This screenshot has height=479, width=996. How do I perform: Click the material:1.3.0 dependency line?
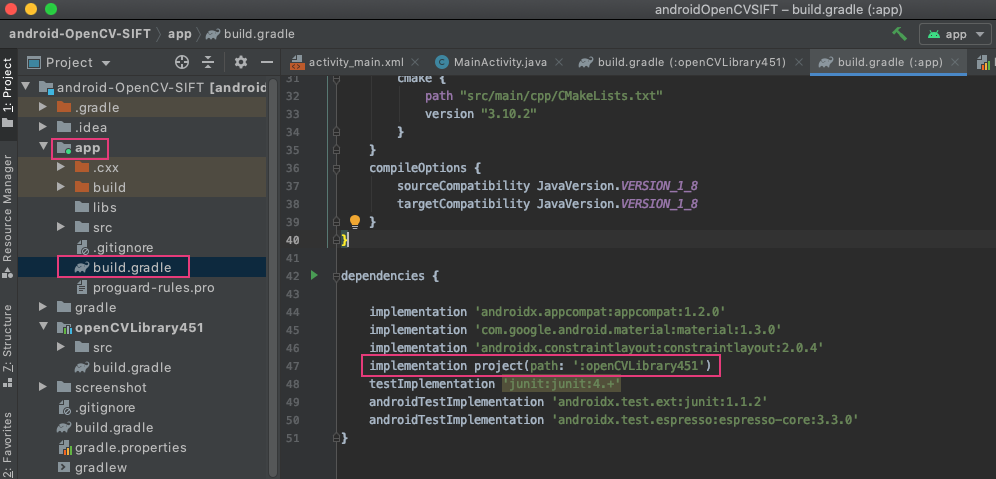(575, 330)
